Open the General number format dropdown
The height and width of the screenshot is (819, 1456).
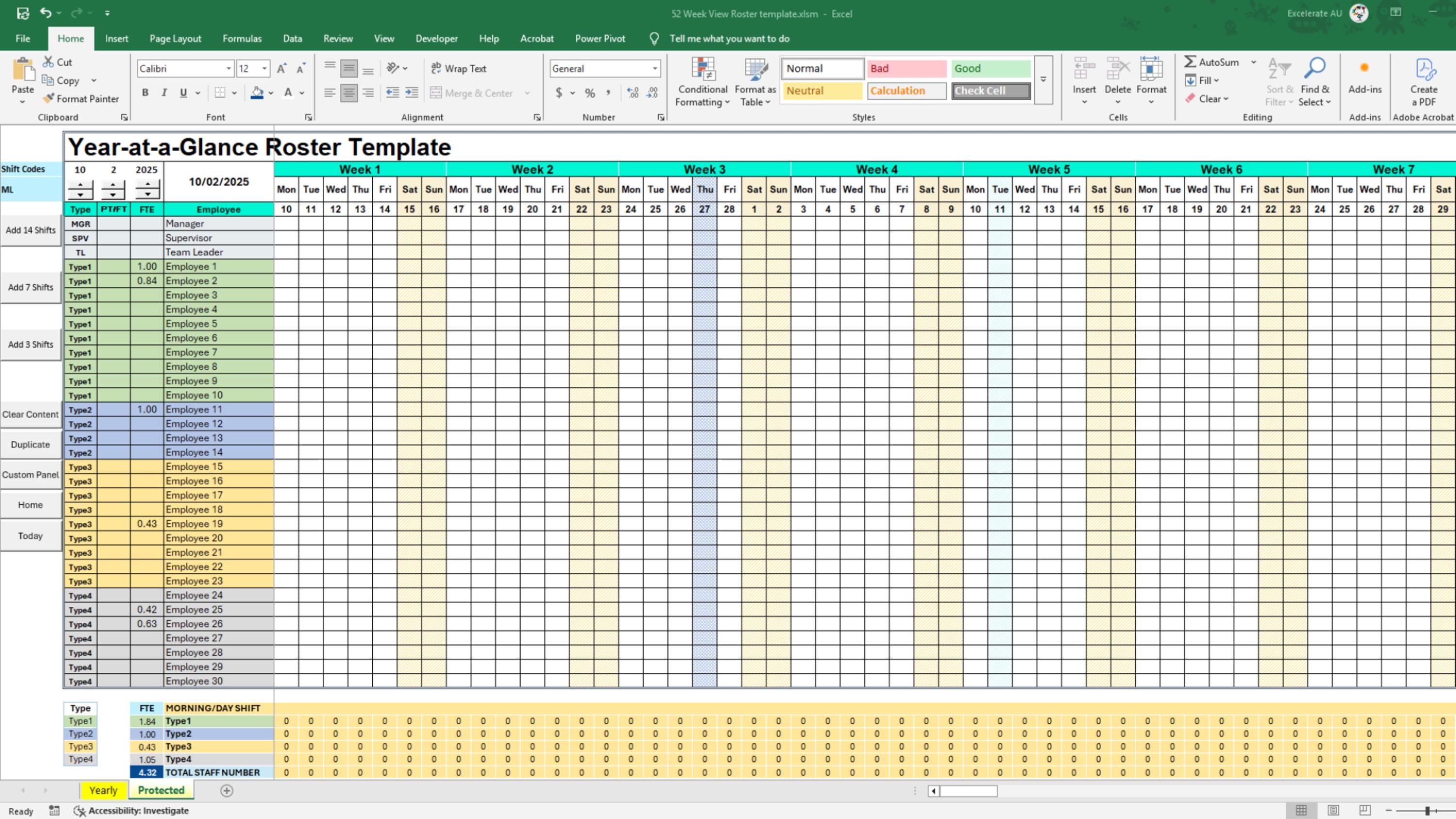click(655, 68)
